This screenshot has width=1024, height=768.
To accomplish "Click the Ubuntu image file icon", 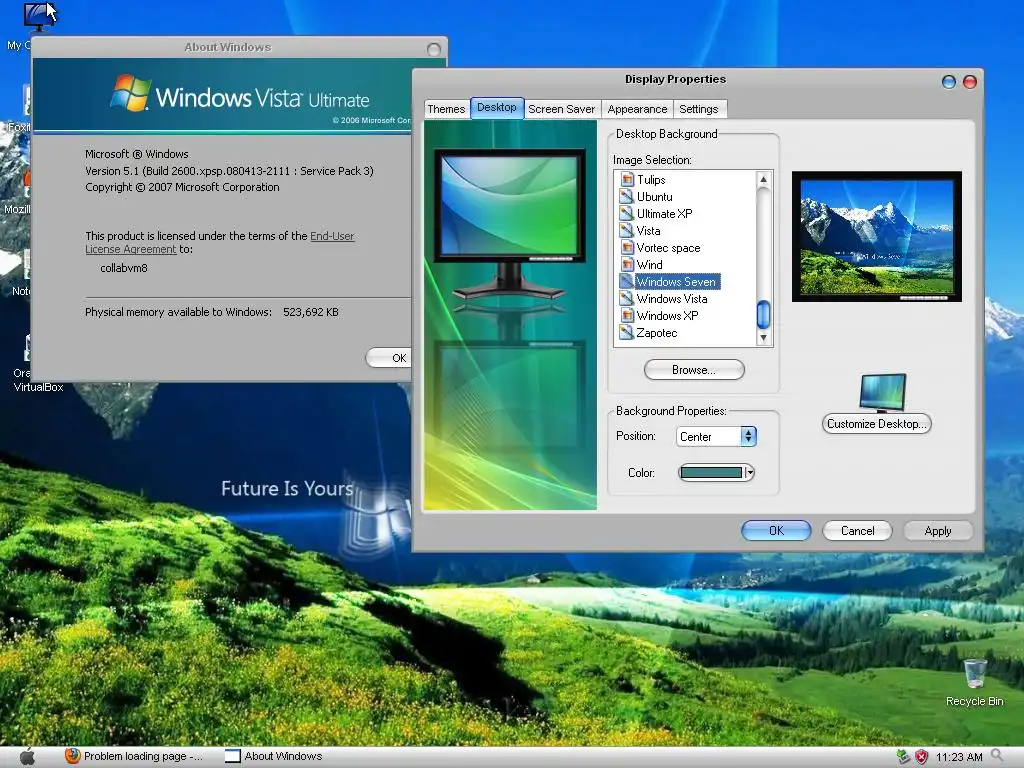I will click(x=627, y=197).
